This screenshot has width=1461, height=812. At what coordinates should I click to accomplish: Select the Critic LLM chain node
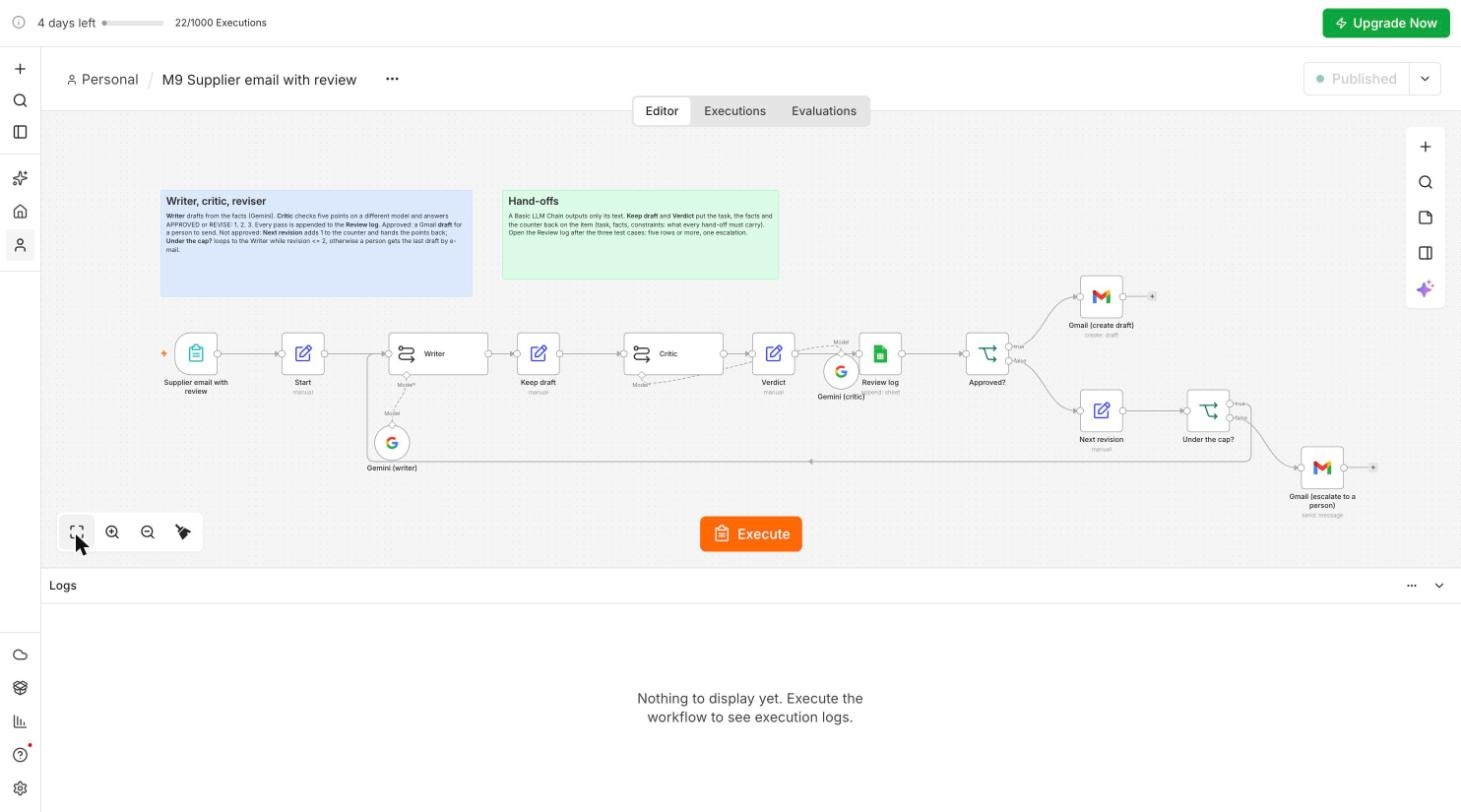tap(674, 354)
